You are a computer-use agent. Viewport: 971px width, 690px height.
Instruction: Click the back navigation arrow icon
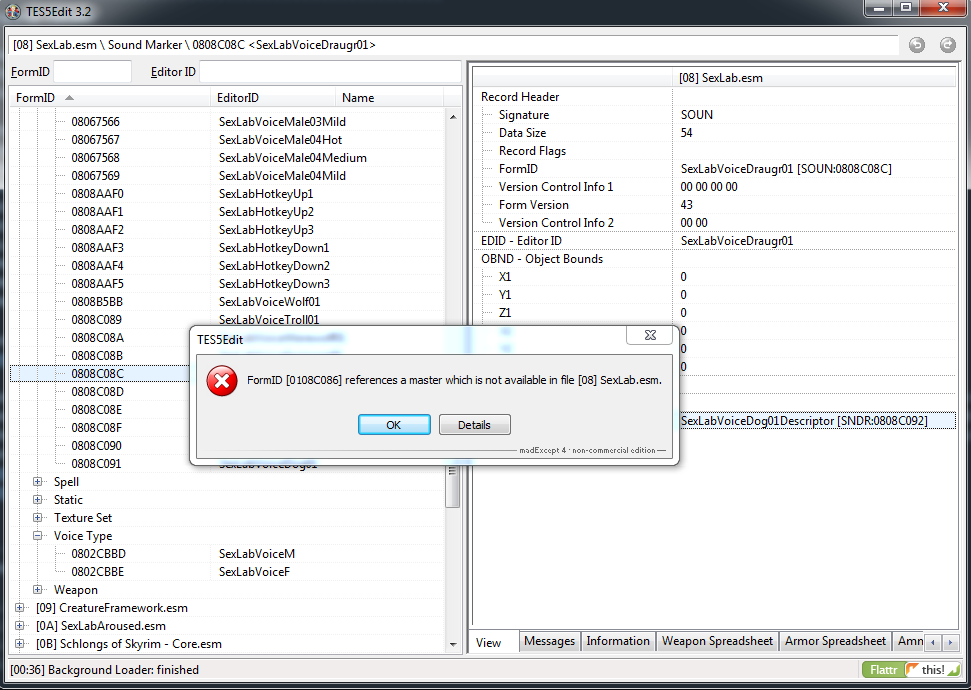click(x=917, y=45)
